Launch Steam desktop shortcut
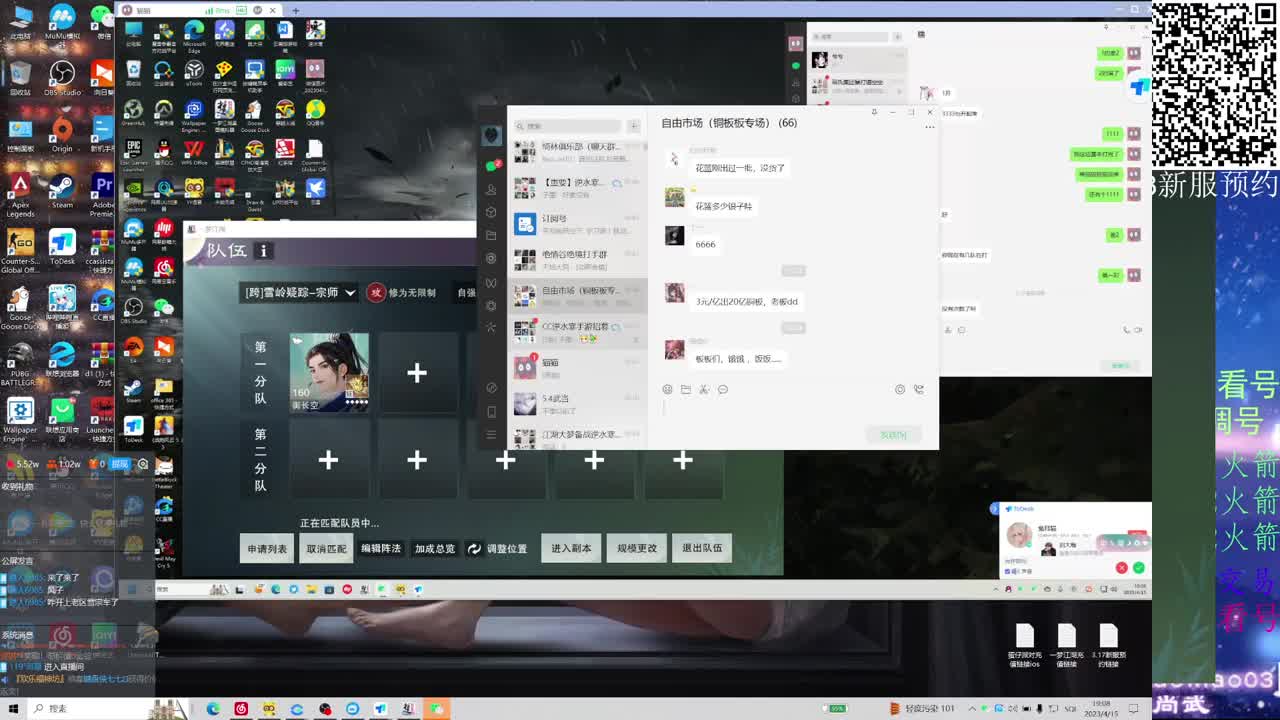Image resolution: width=1280 pixels, height=720 pixels. point(61,190)
